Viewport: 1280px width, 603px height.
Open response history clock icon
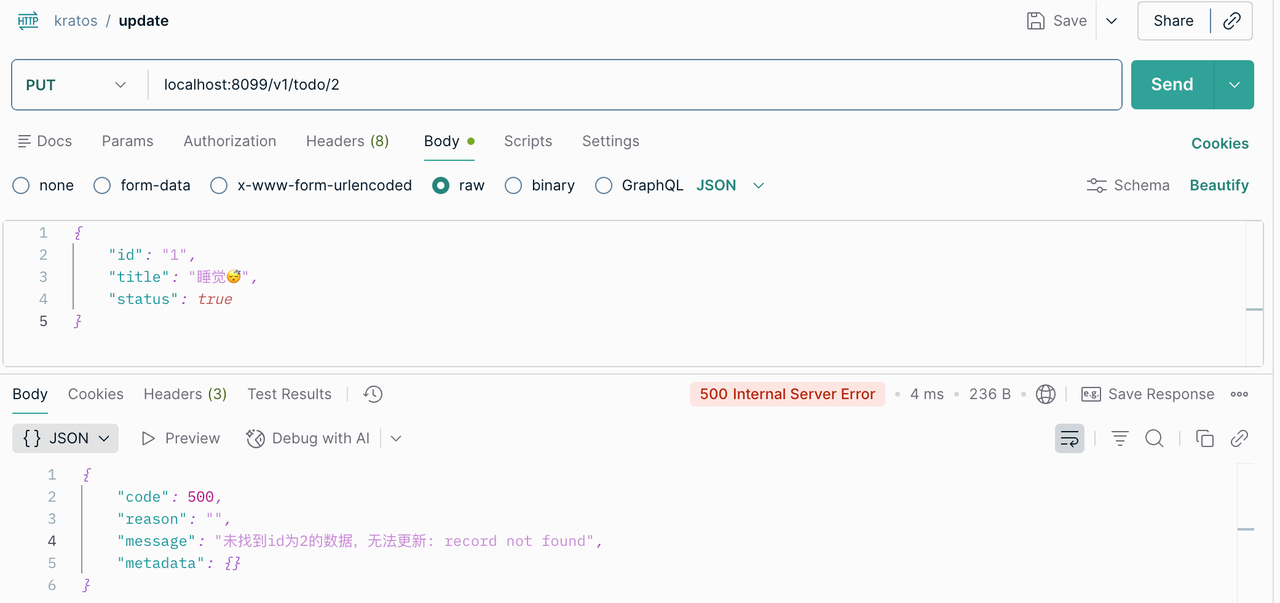click(373, 394)
